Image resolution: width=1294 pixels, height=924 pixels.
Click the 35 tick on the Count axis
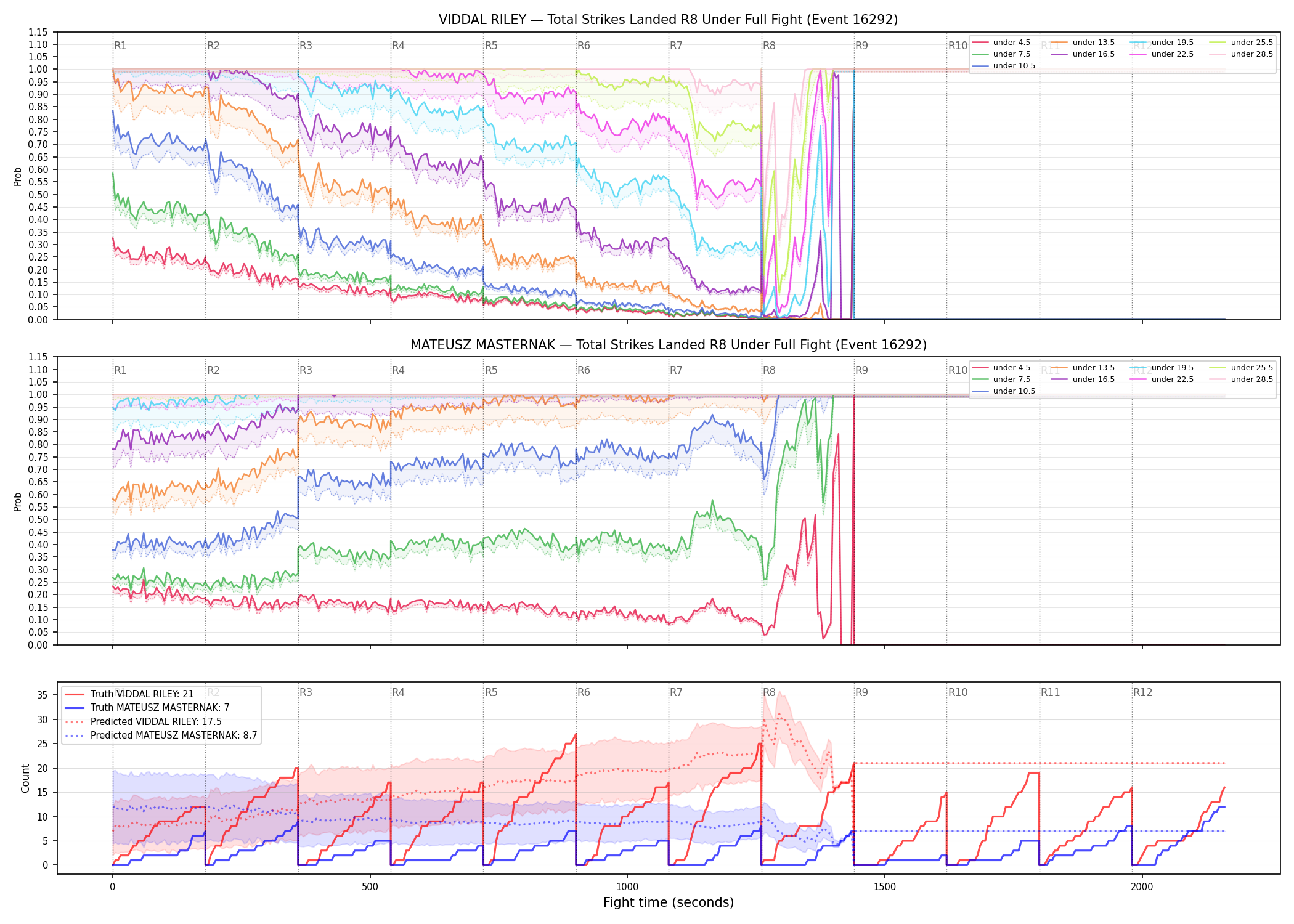[42, 695]
